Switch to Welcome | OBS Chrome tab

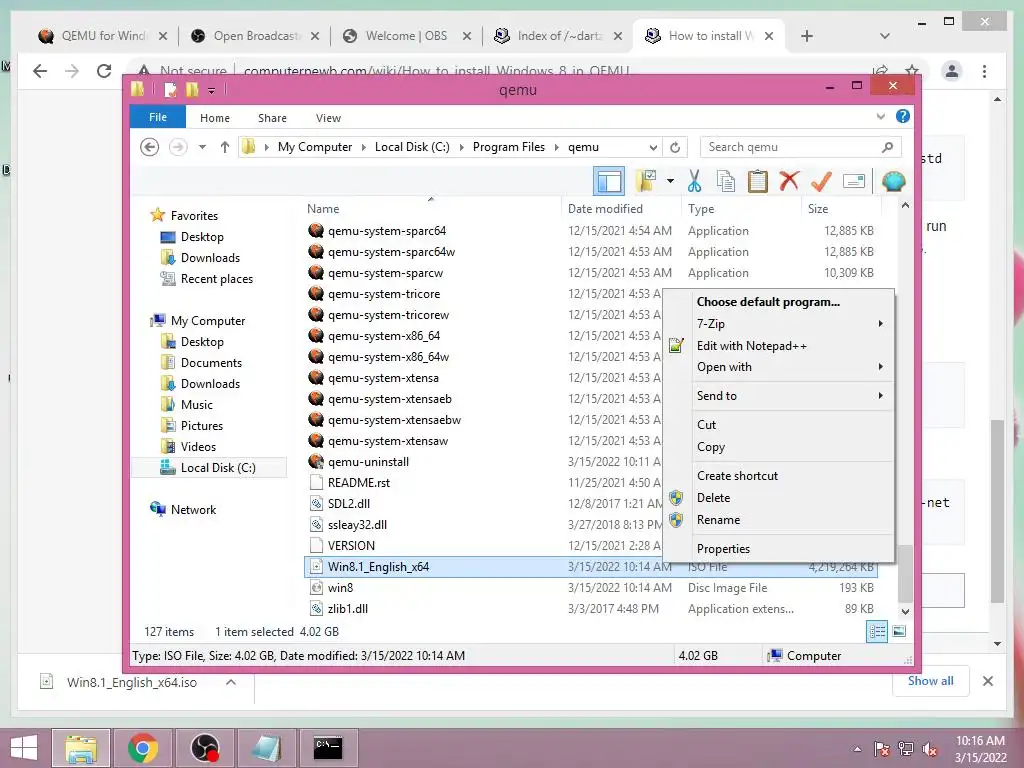click(407, 36)
